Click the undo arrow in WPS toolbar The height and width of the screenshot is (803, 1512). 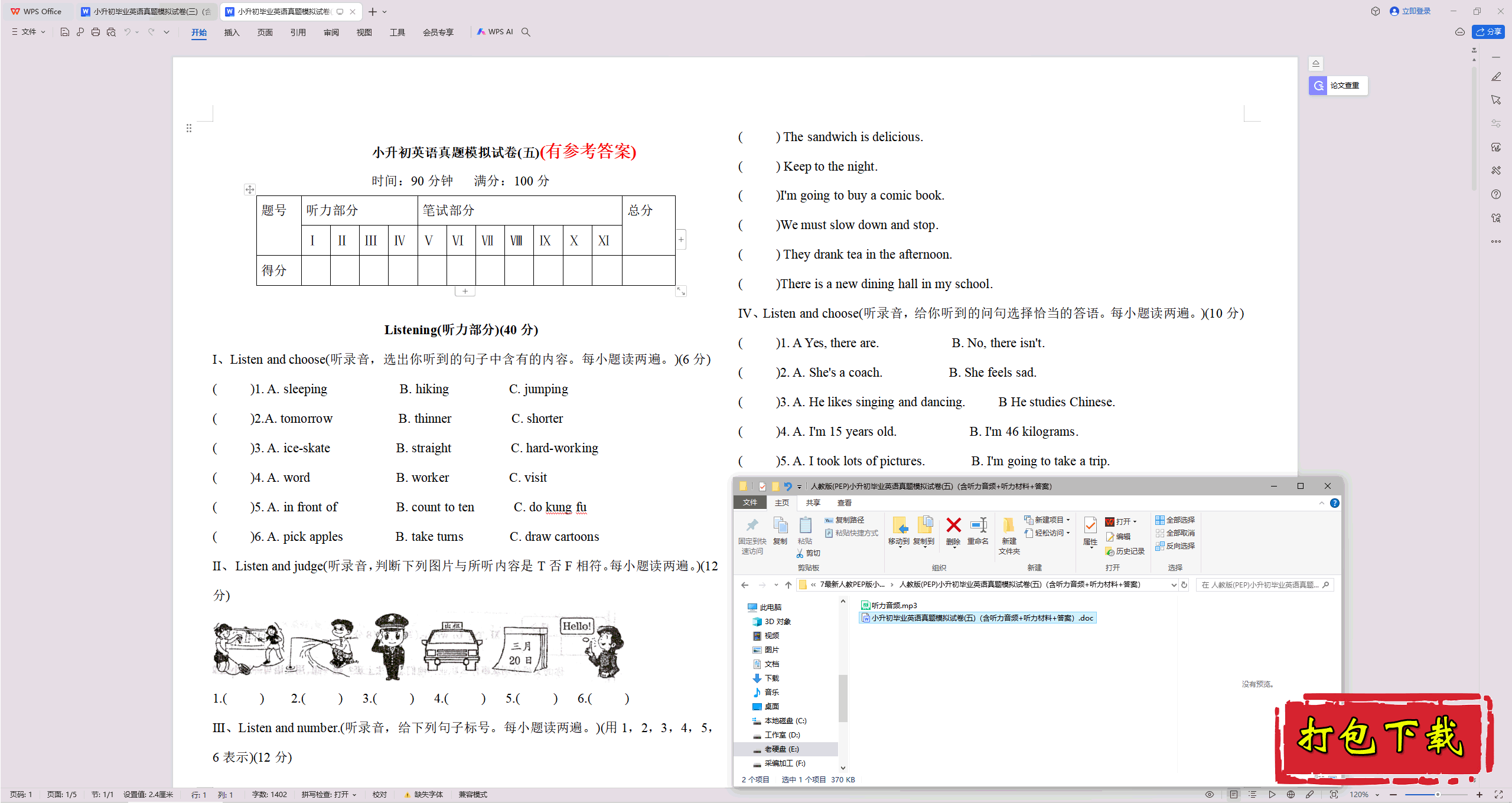[127, 32]
